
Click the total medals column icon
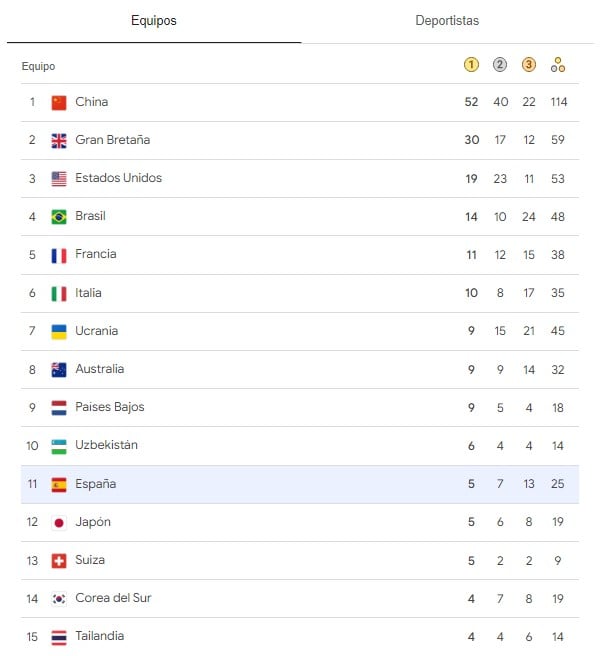(558, 66)
